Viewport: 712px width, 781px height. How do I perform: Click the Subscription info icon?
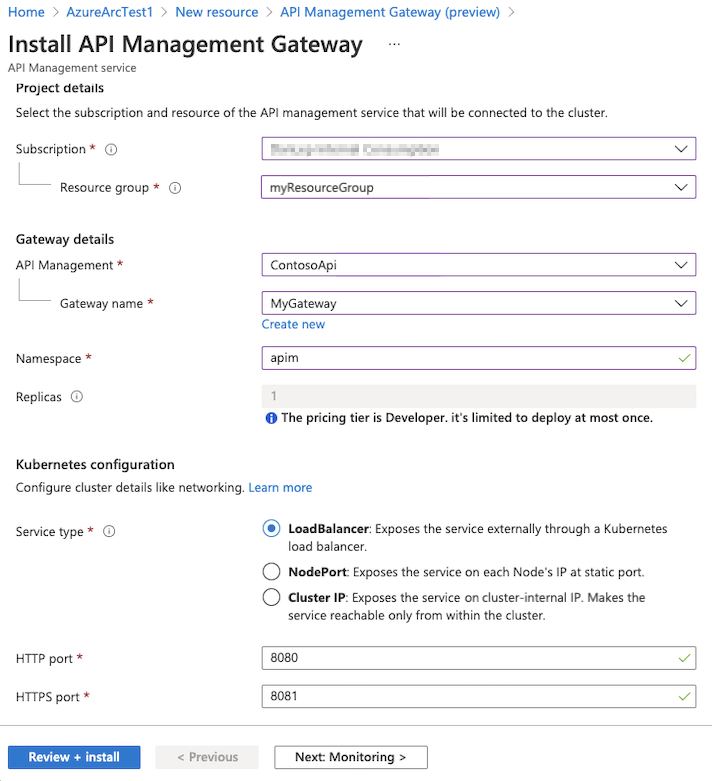coord(111,150)
